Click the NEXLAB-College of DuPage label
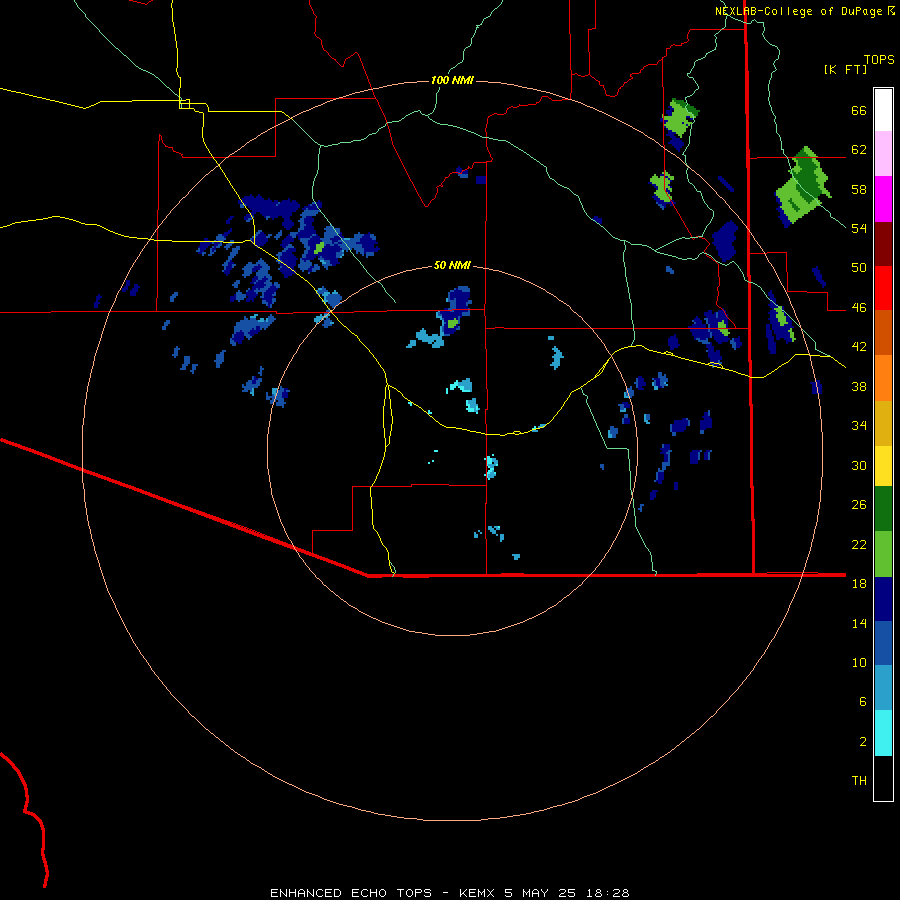900x900 pixels. click(x=799, y=11)
